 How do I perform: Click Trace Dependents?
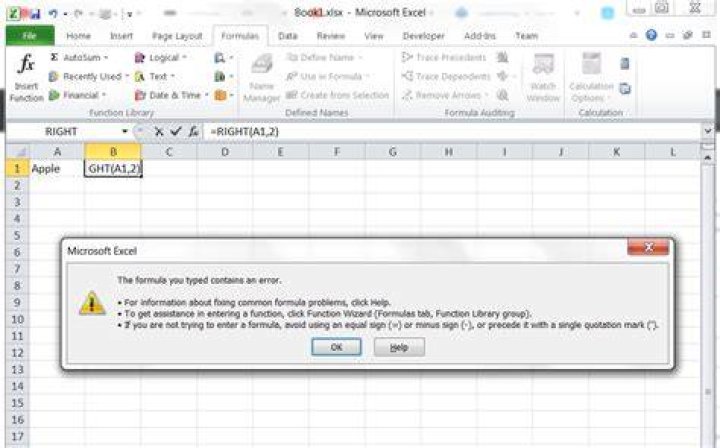[x=446, y=76]
